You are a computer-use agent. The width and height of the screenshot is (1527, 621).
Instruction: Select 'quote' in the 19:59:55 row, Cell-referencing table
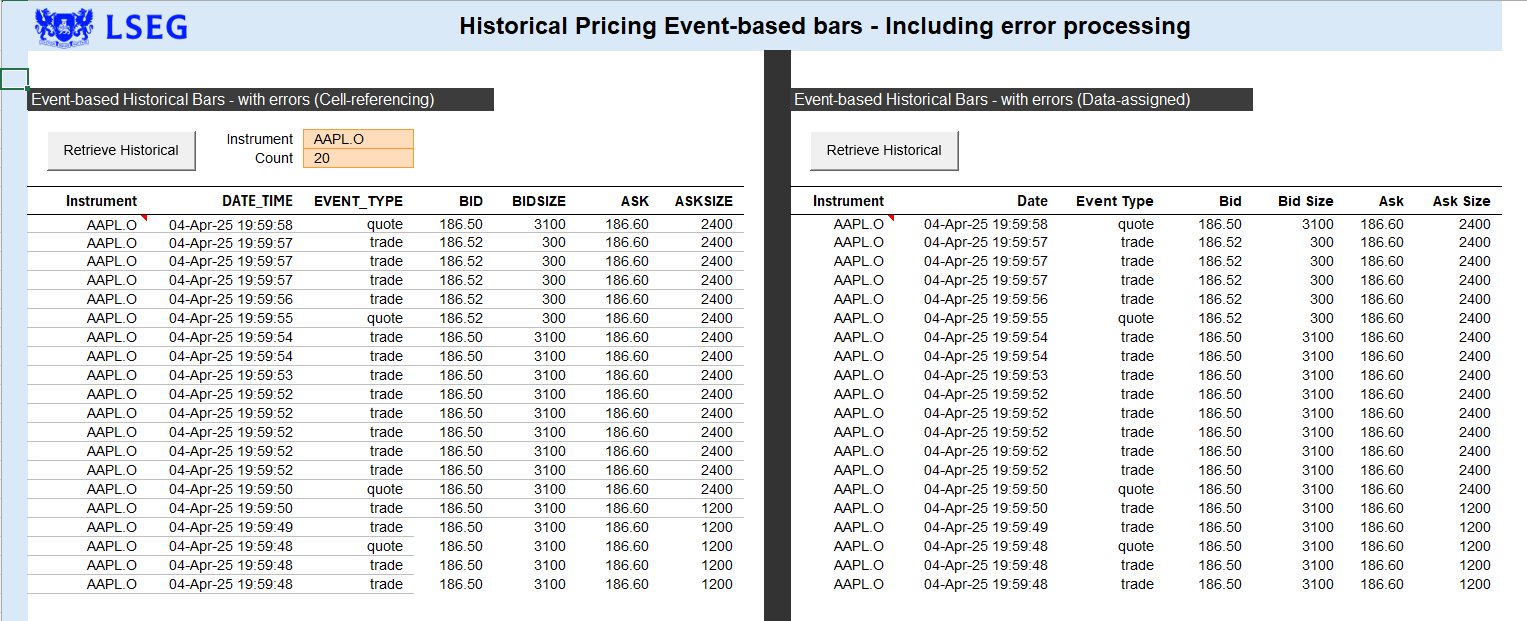pos(385,318)
